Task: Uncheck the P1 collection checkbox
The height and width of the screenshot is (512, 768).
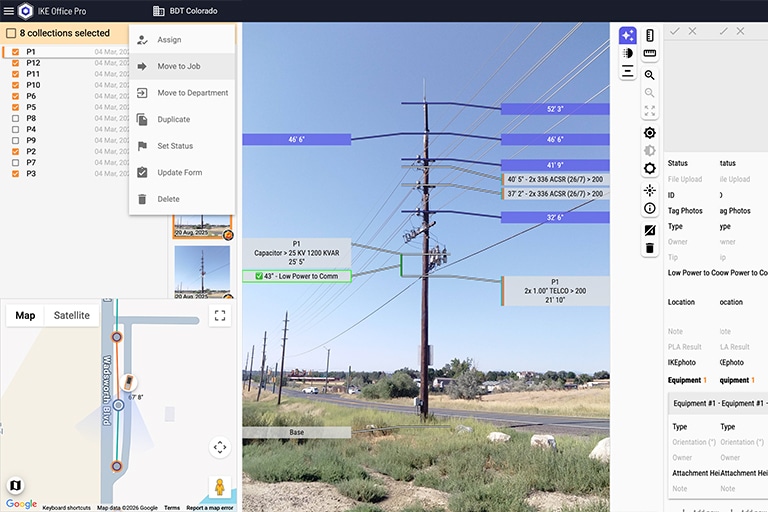Action: pos(15,51)
